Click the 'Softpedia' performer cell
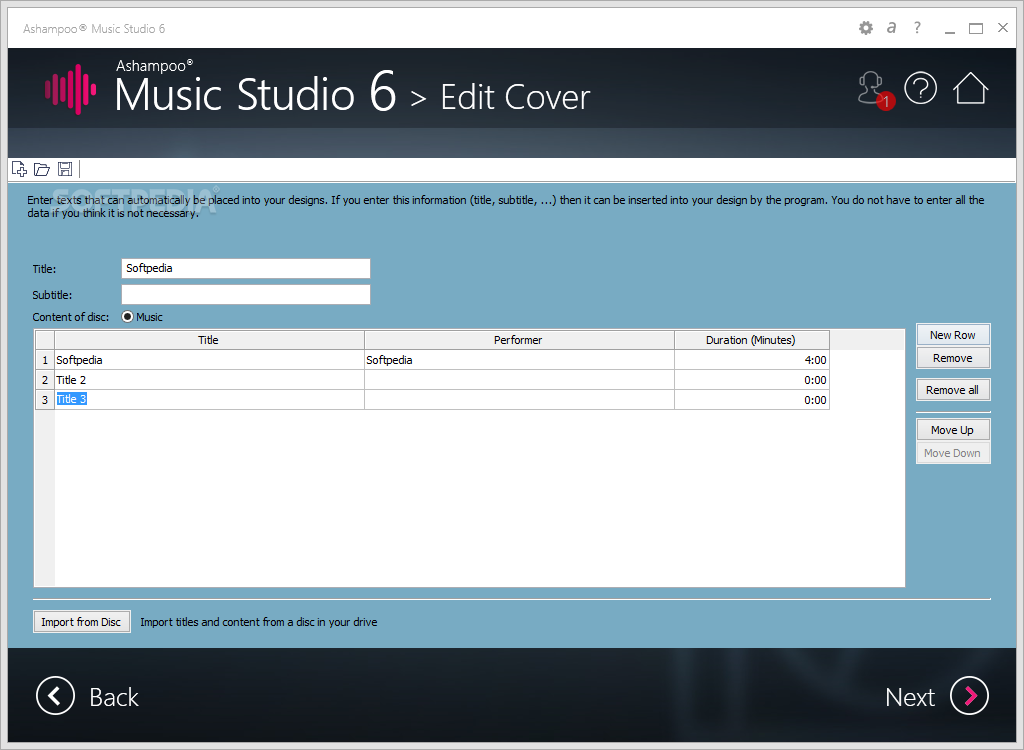 [519, 360]
